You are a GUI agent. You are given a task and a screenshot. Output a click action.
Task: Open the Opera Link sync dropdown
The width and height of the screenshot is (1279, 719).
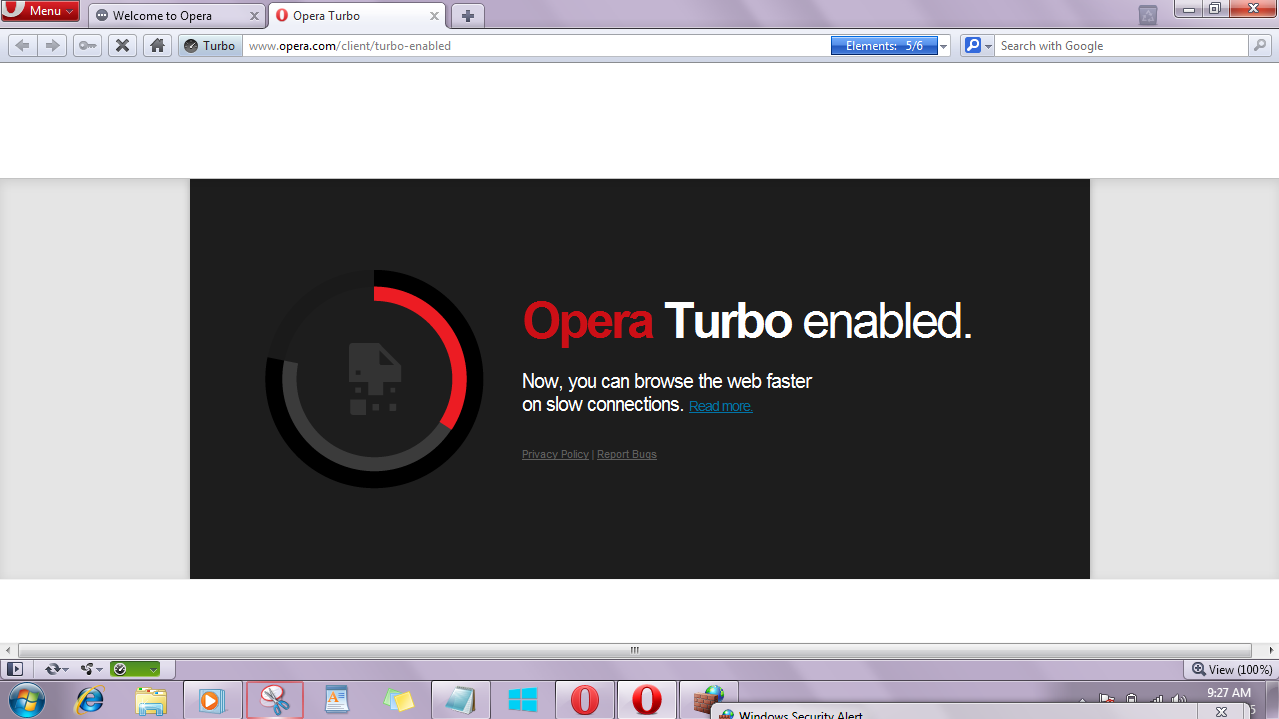(56, 669)
